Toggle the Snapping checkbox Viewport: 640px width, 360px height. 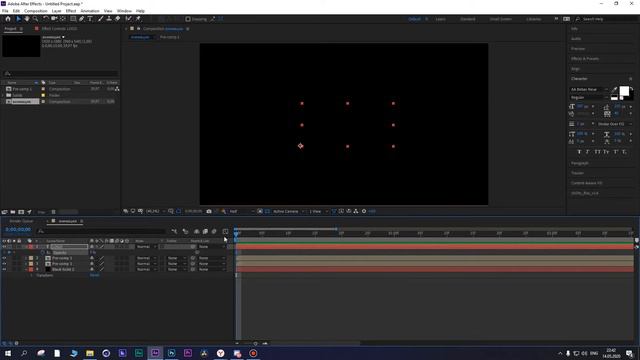click(188, 19)
